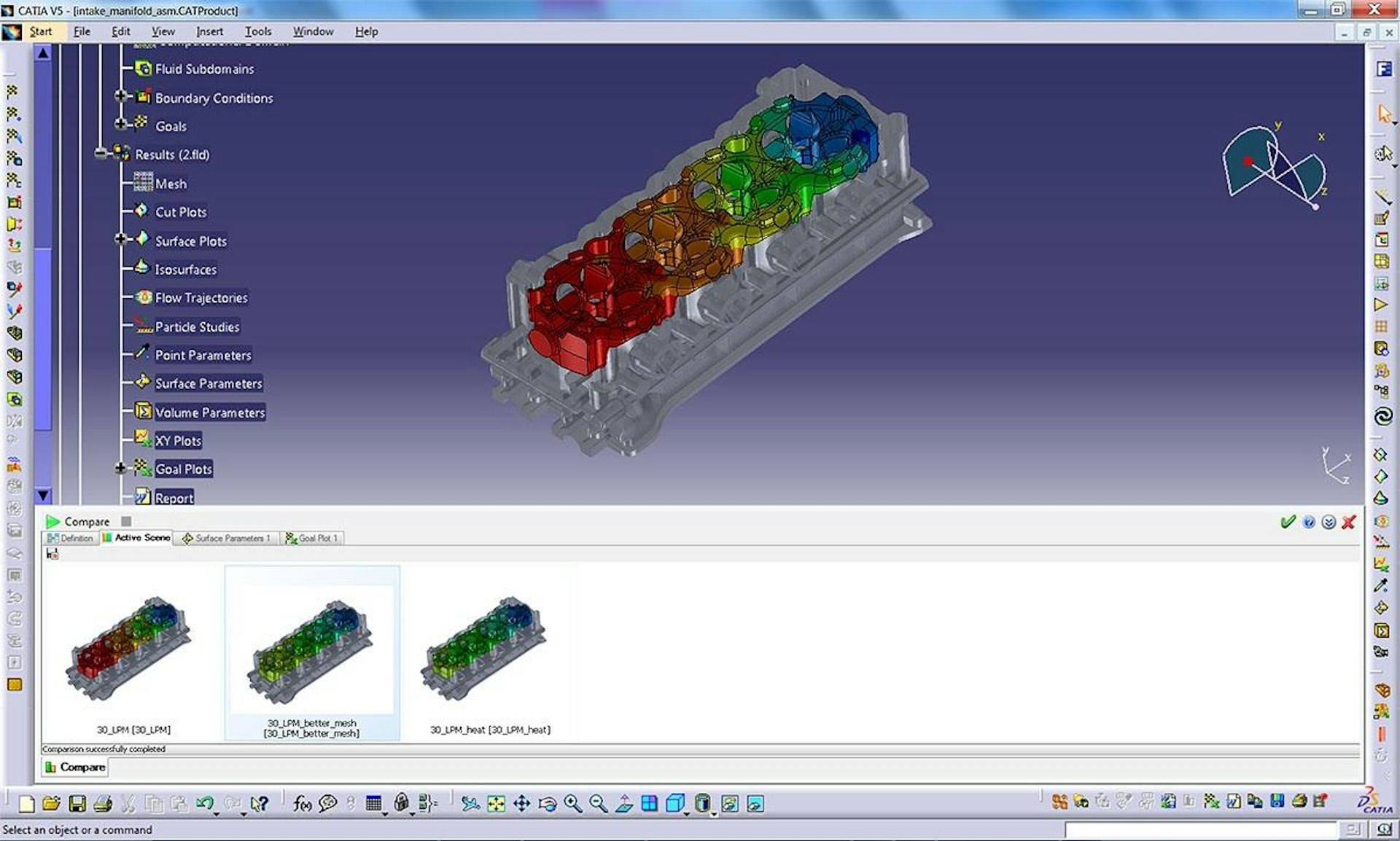1400x841 pixels.
Task: Switch to the Goal Plot 1 tab
Action: click(313, 539)
